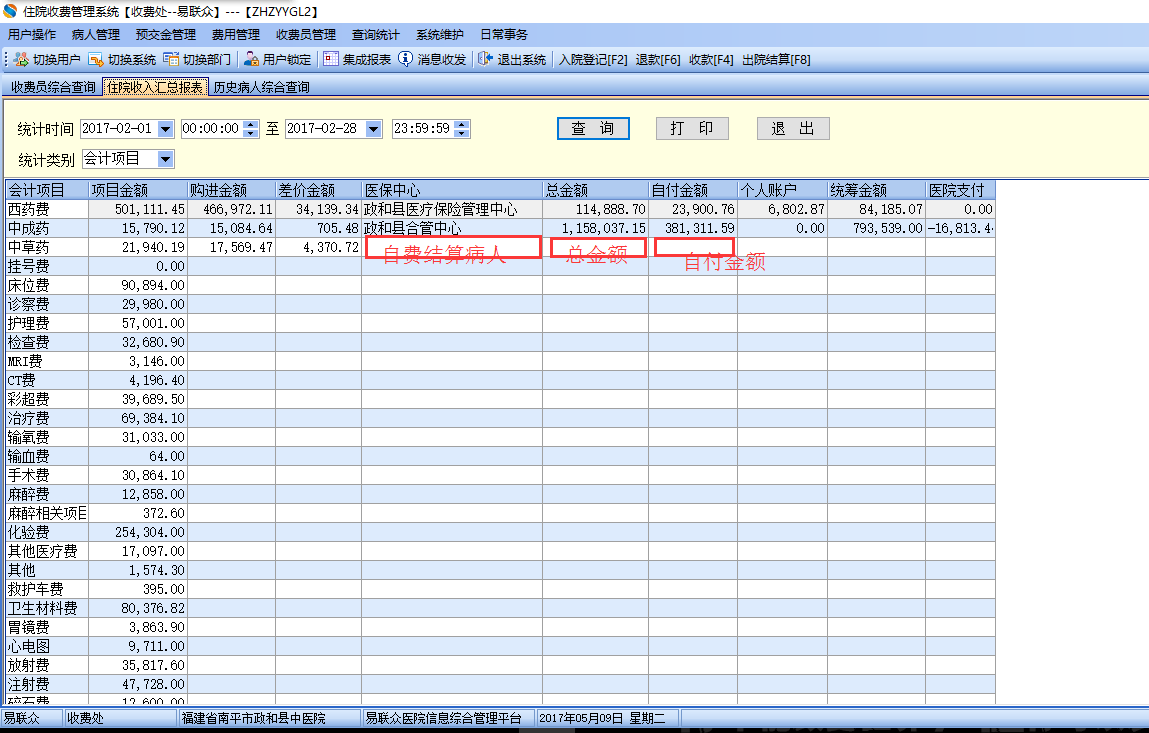
Task: Click total amount cell 1,158,037.15
Action: (x=596, y=228)
